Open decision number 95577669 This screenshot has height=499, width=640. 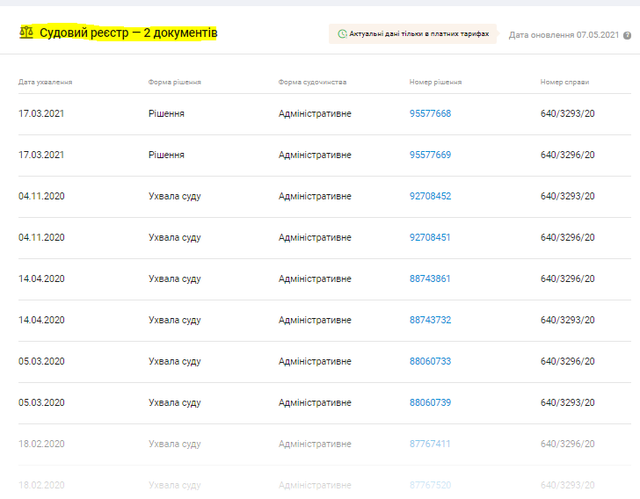[x=430, y=155]
